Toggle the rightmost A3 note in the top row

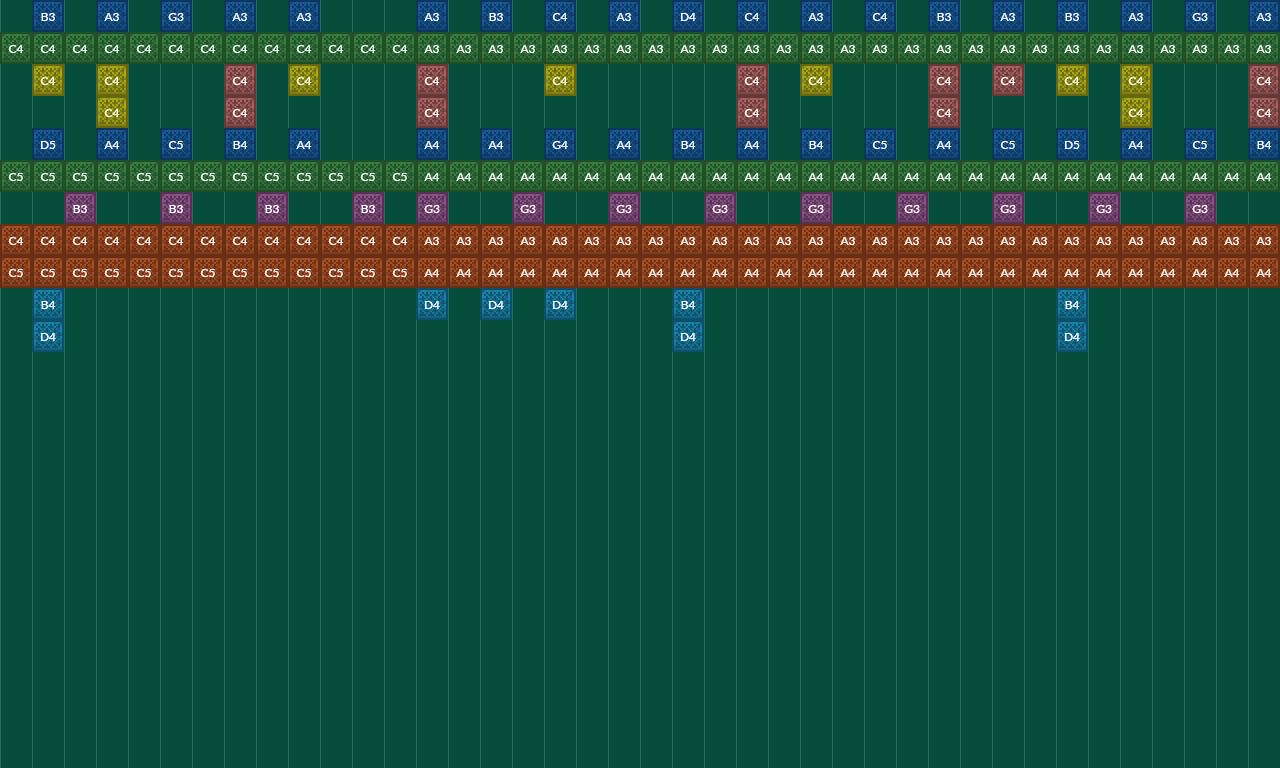1264,16
